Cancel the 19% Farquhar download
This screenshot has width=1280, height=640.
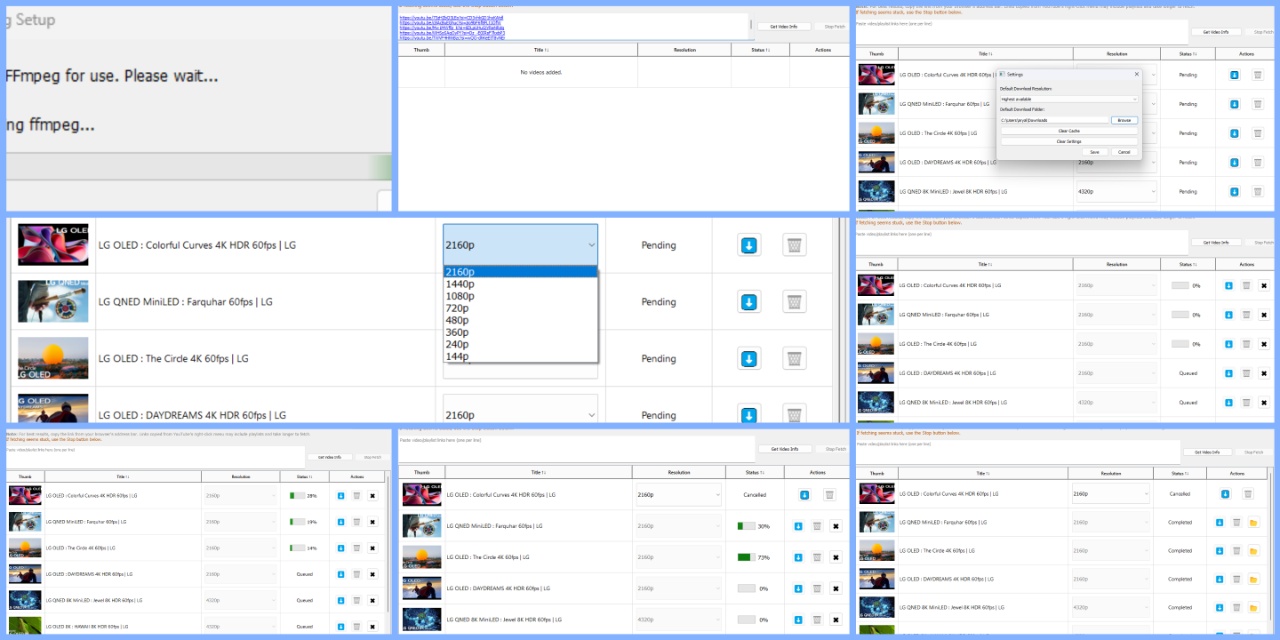point(373,521)
